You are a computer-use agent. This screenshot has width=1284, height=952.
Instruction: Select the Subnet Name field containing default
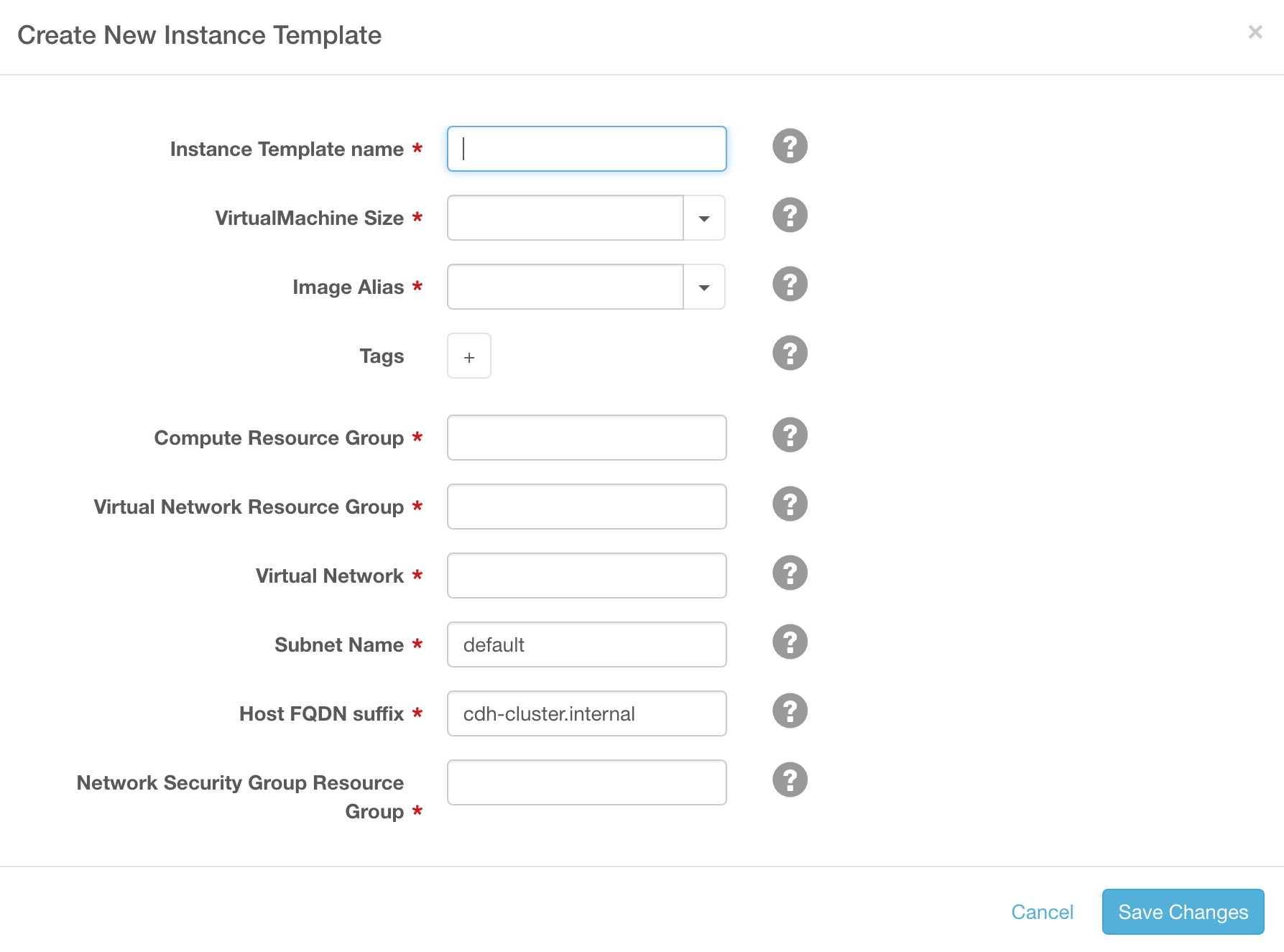point(586,645)
